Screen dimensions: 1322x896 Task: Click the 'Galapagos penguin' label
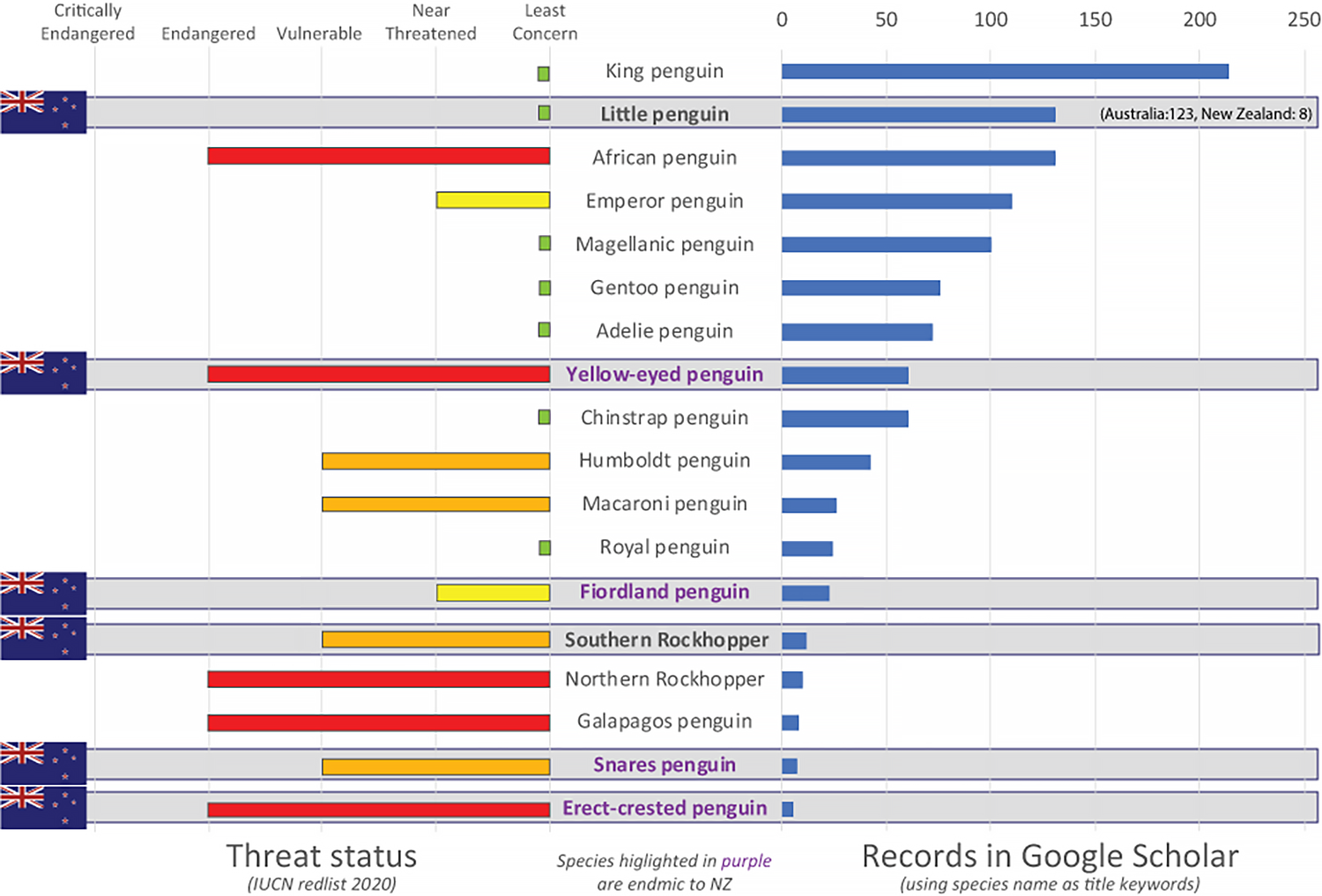[x=665, y=722]
